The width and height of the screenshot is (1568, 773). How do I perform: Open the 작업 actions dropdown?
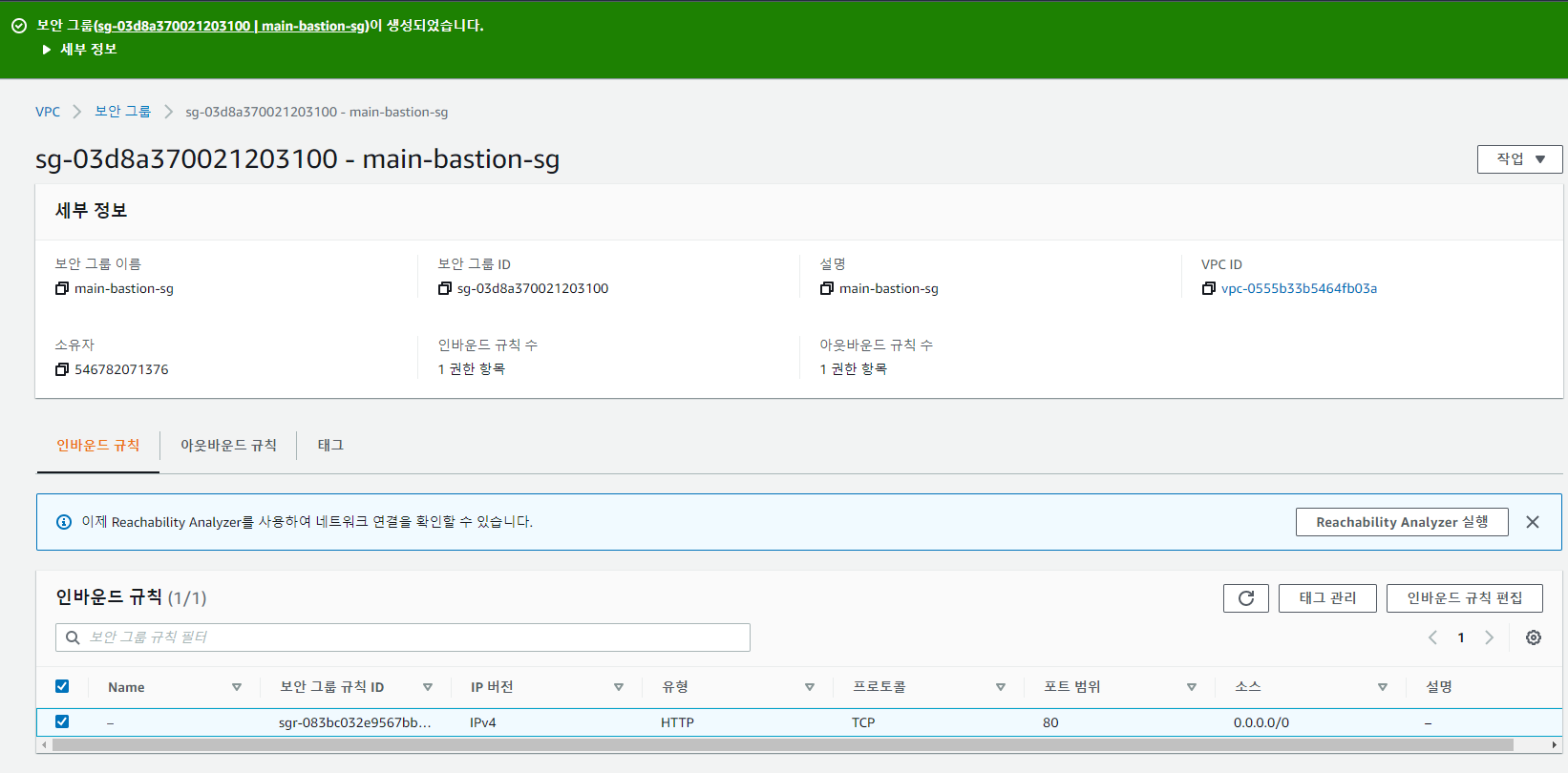click(x=1519, y=159)
